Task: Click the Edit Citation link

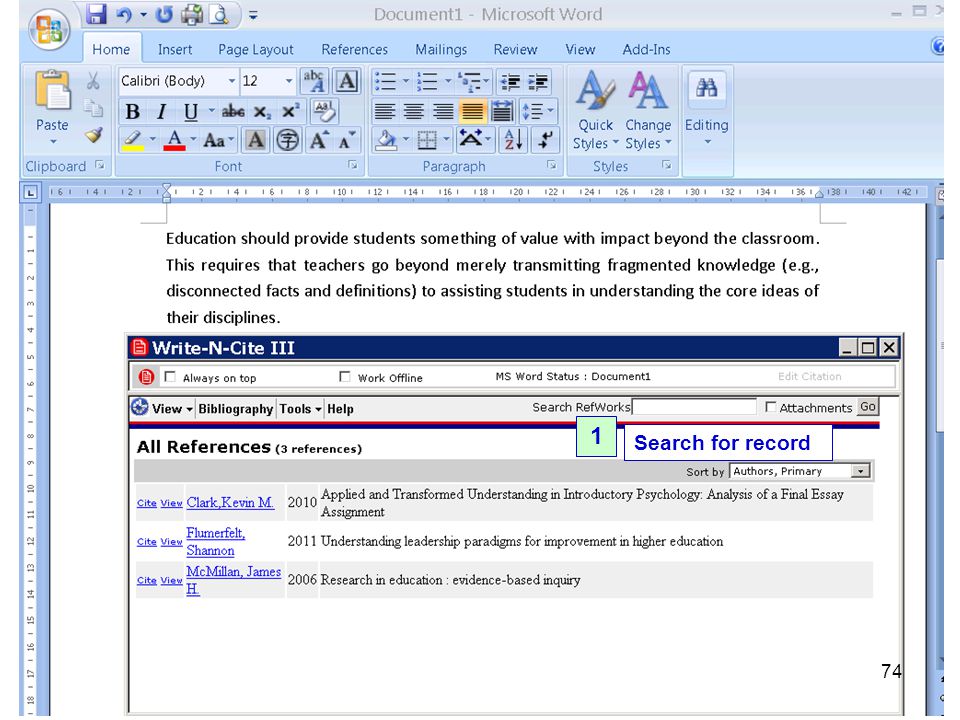Action: (809, 377)
